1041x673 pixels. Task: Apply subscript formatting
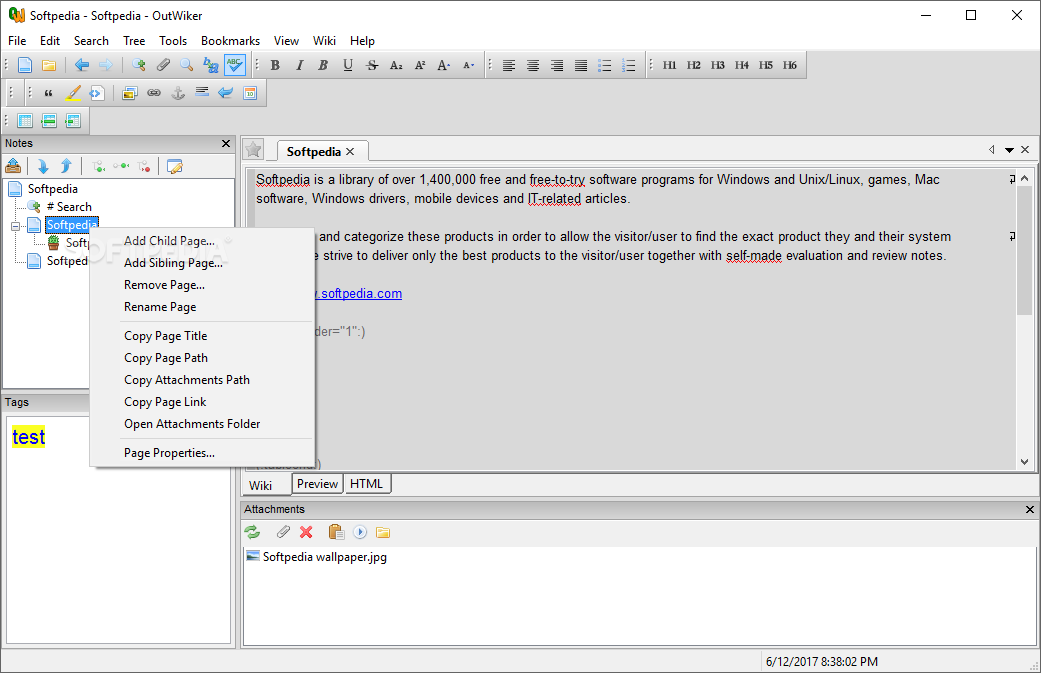(x=396, y=65)
